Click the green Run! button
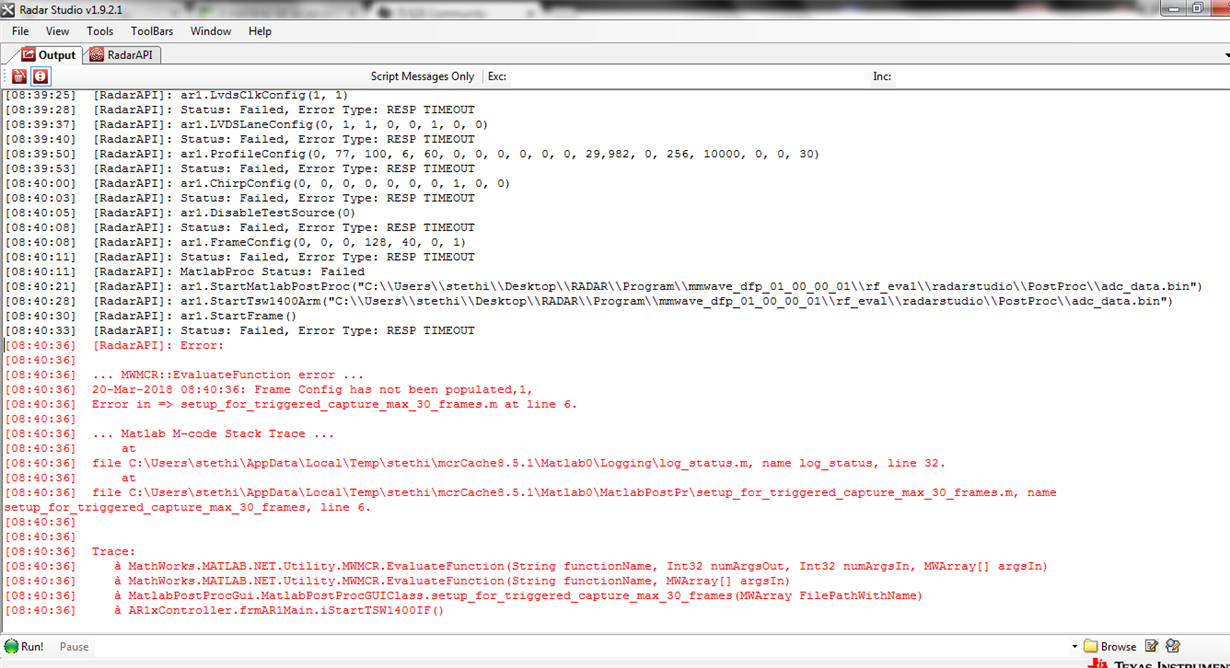 24,647
